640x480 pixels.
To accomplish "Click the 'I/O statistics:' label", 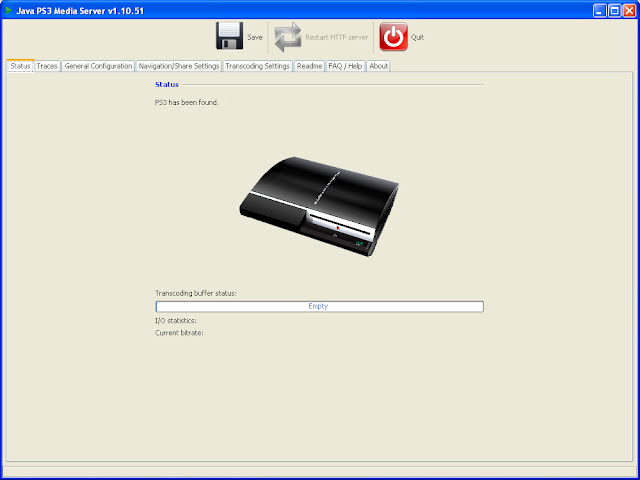I will point(176,321).
